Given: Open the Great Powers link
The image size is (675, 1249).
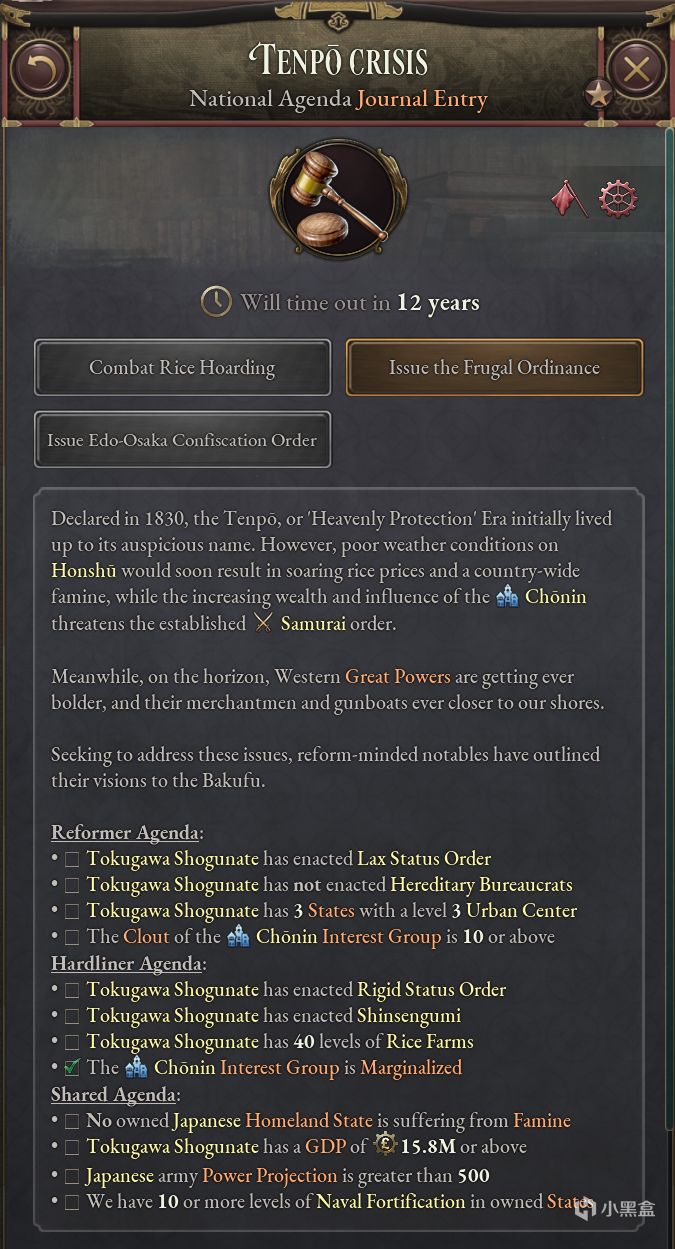Looking at the screenshot, I should pos(396,677).
